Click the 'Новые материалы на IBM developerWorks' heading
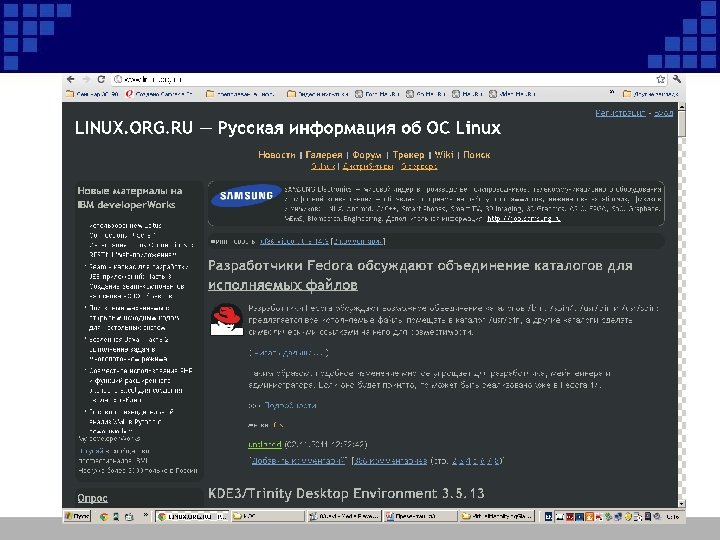Image resolution: width=720 pixels, height=540 pixels. tap(130, 197)
